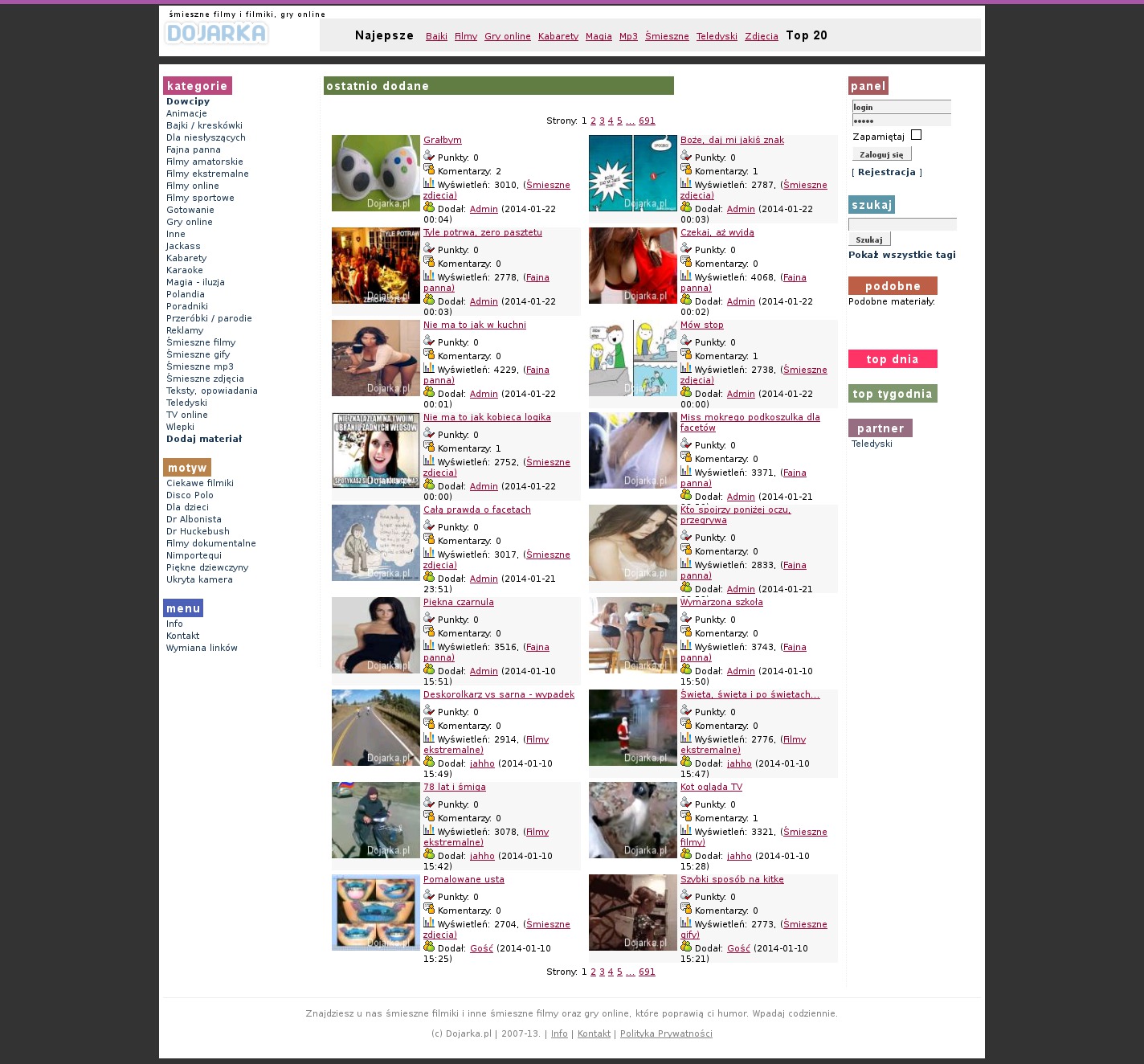1144x1064 pixels.
Task: Open the Grałbym thumbnail image
Action: [376, 174]
